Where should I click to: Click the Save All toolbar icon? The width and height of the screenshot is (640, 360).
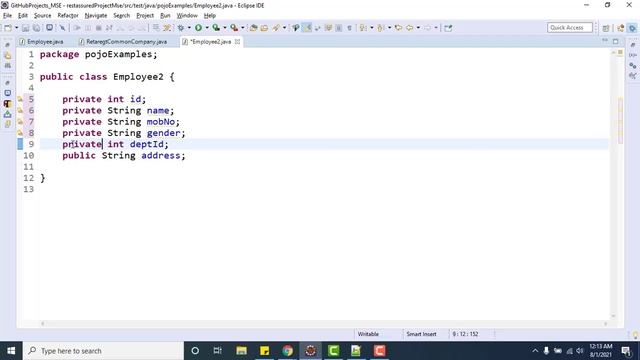click(36, 28)
